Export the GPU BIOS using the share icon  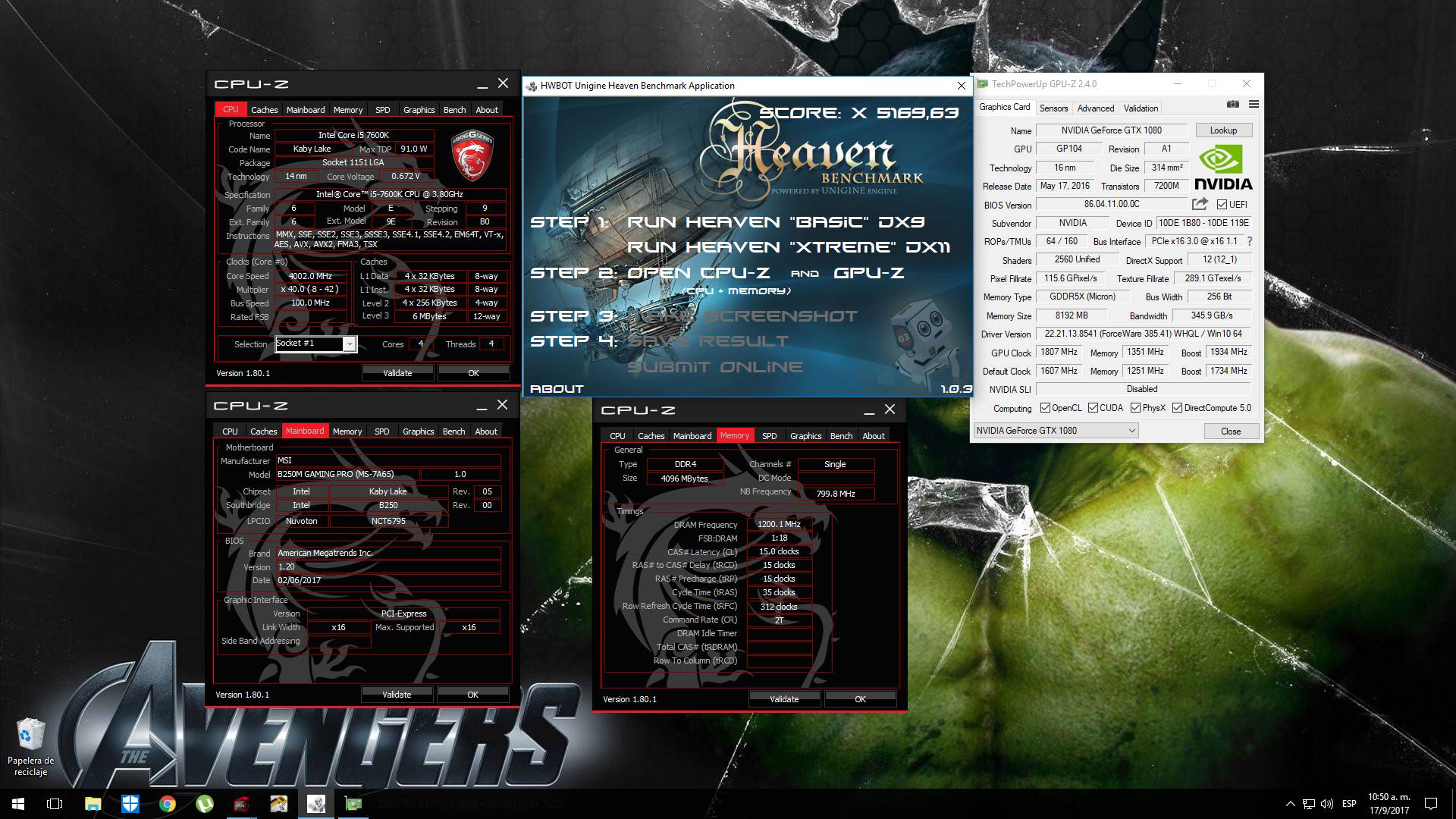1199,204
